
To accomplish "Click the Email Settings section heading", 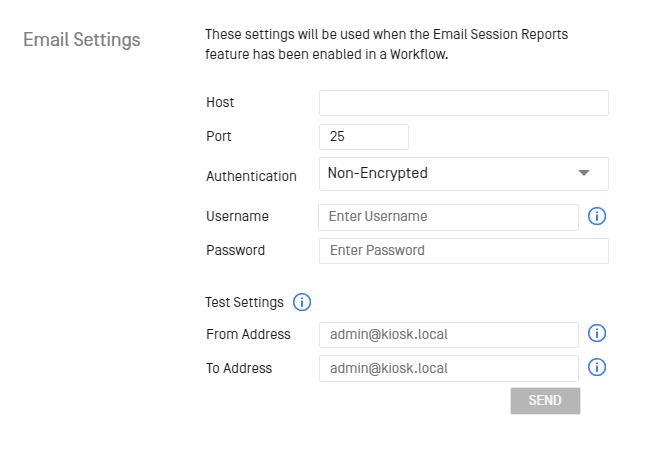I will pyautogui.click(x=82, y=40).
